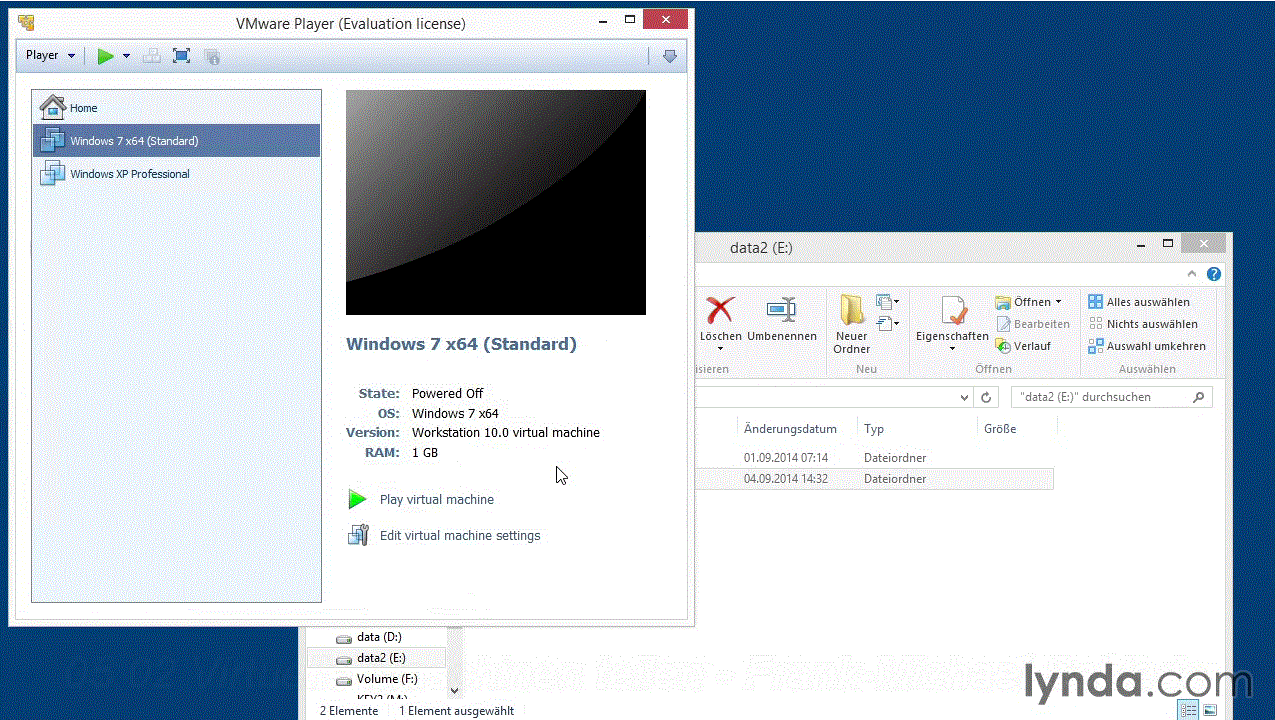Select Volume (F:) in navigation pane

point(378,679)
